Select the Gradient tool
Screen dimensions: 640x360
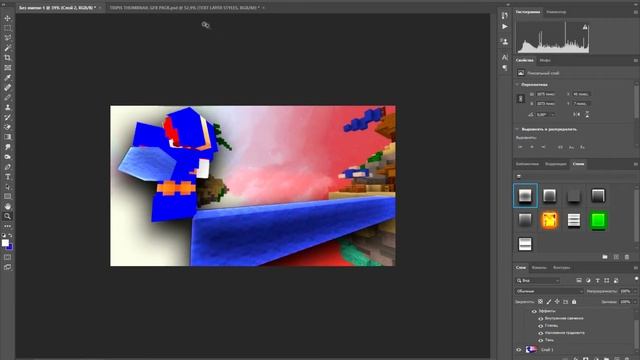pos(7,137)
